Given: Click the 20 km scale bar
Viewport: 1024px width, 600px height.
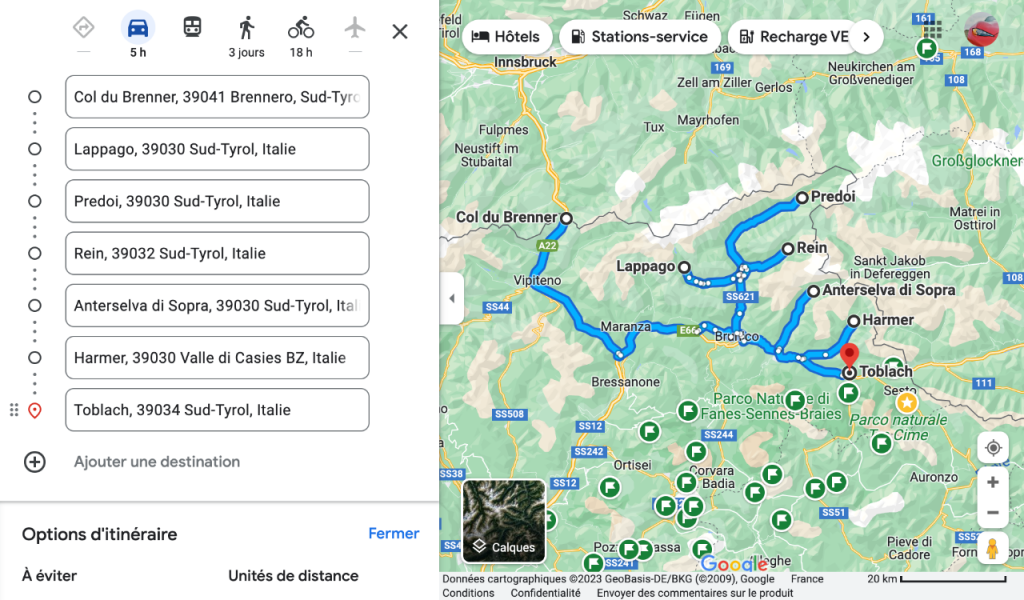Looking at the screenshot, I should [x=937, y=579].
